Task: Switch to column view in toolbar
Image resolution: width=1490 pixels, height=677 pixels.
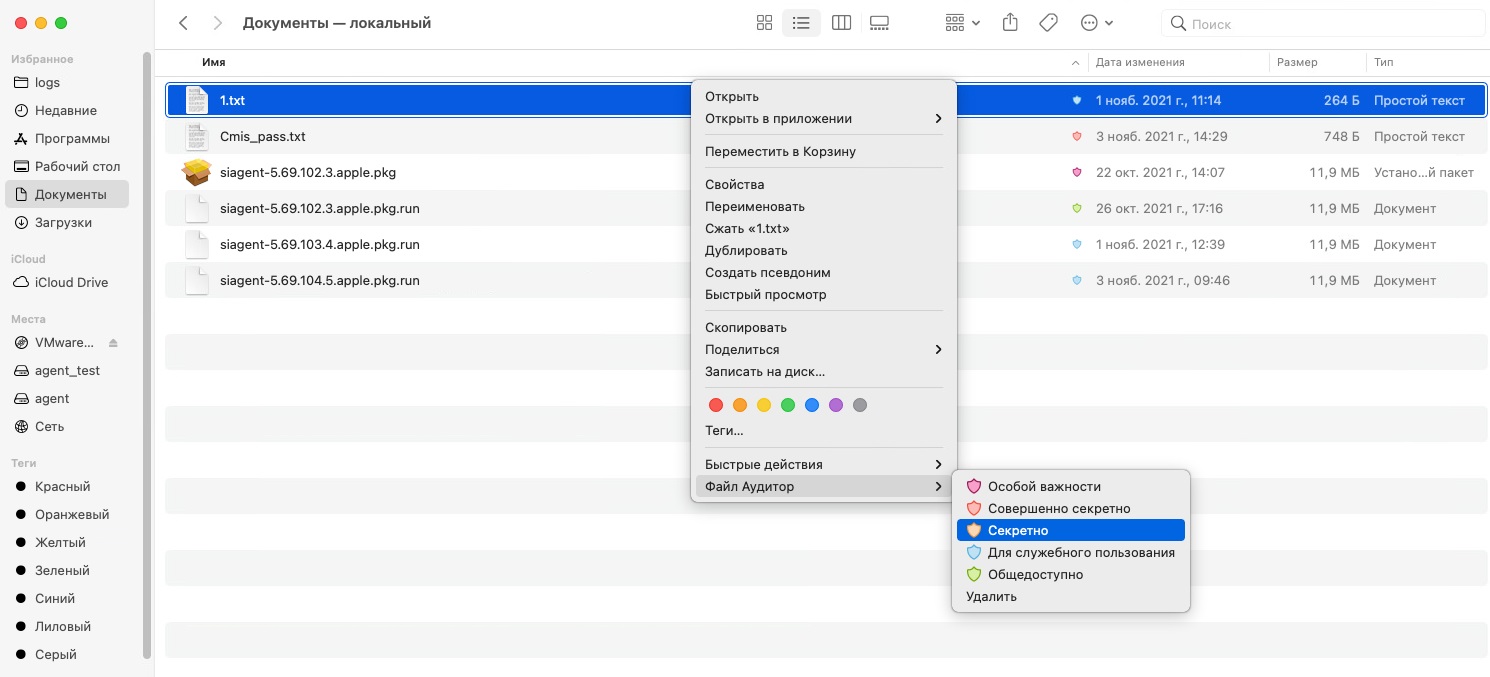Action: click(841, 23)
